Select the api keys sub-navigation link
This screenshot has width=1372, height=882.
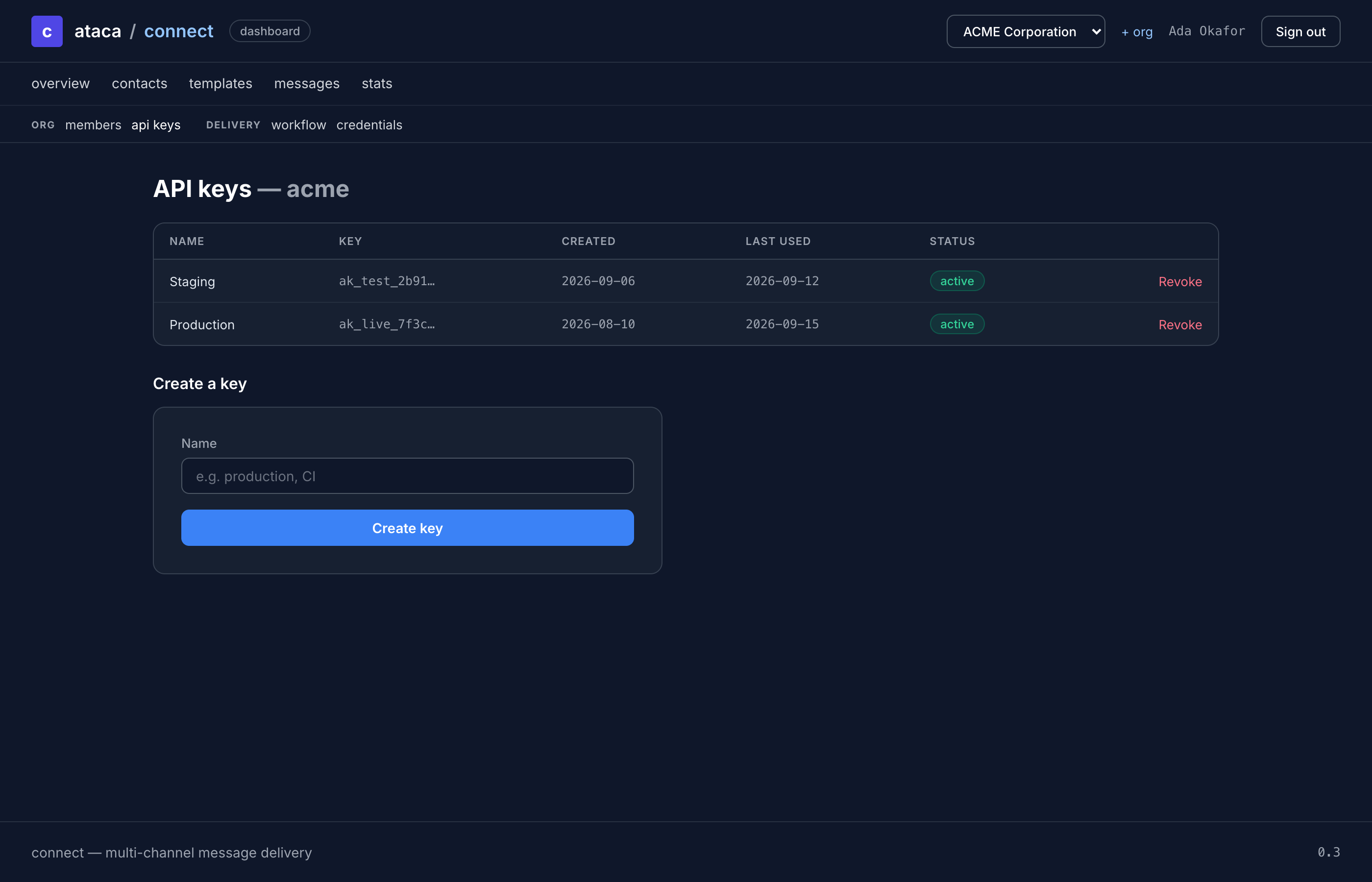pos(156,125)
